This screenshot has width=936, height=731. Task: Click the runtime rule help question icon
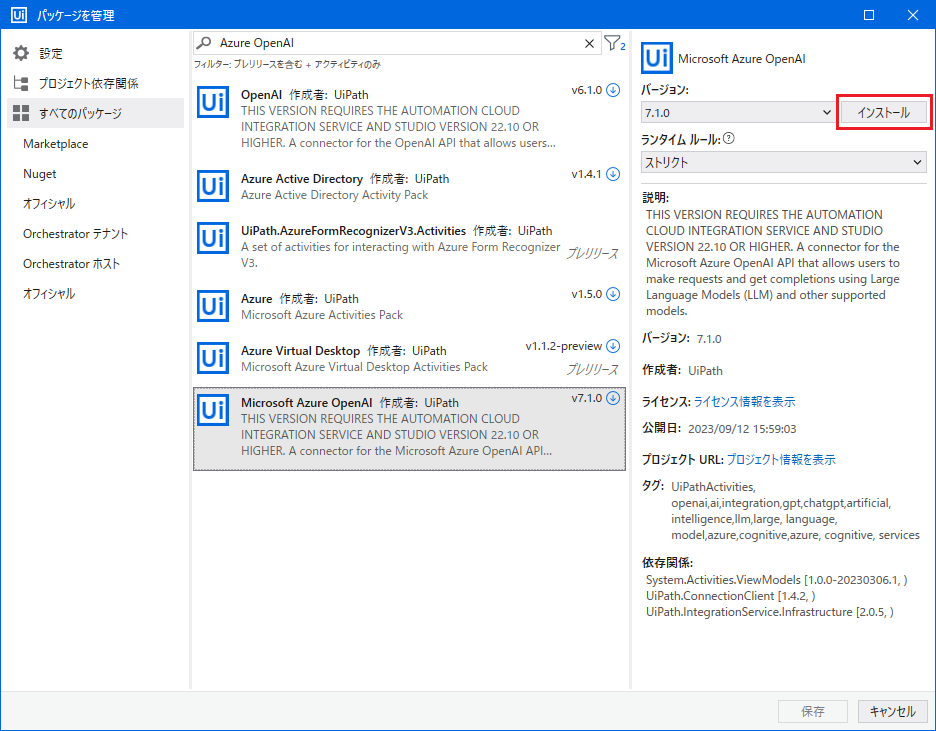[x=728, y=138]
